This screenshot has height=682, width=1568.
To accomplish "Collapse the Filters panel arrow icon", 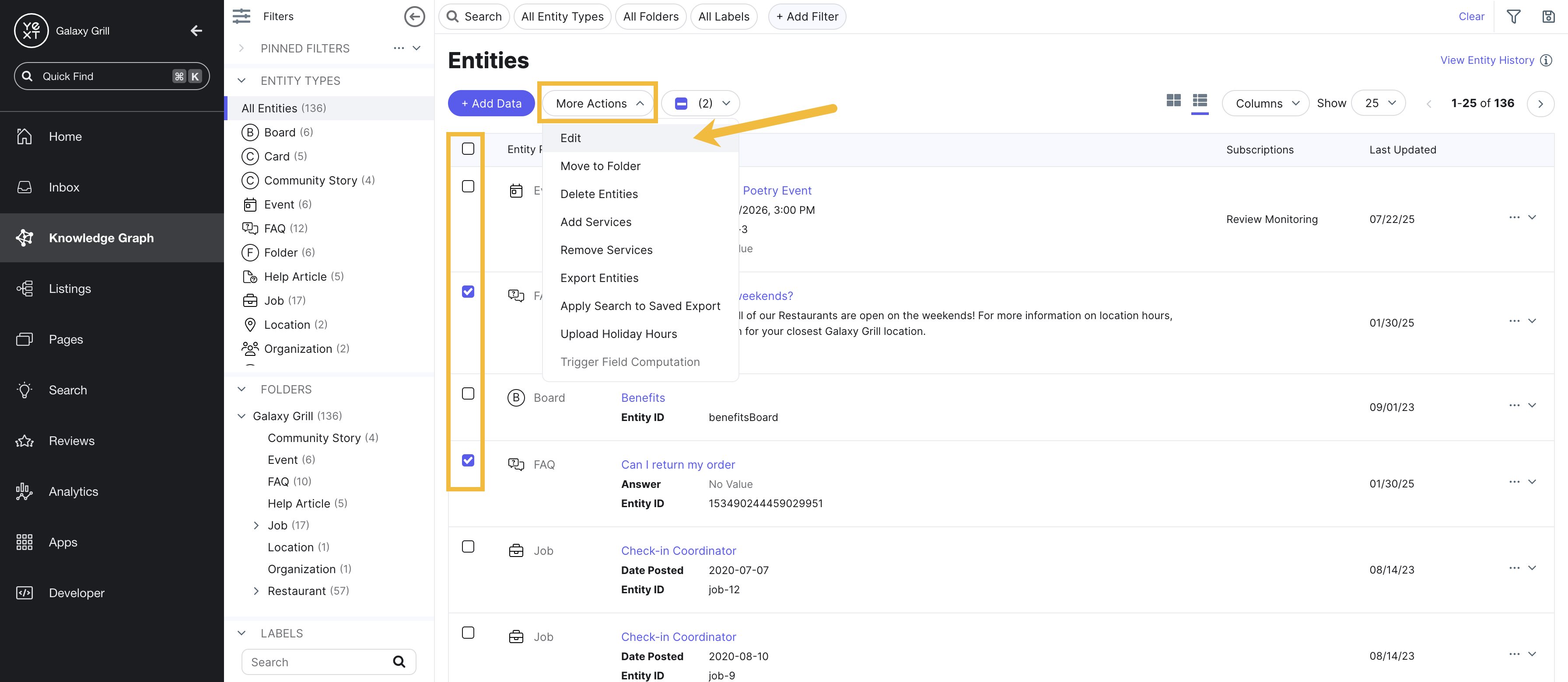I will pos(414,17).
